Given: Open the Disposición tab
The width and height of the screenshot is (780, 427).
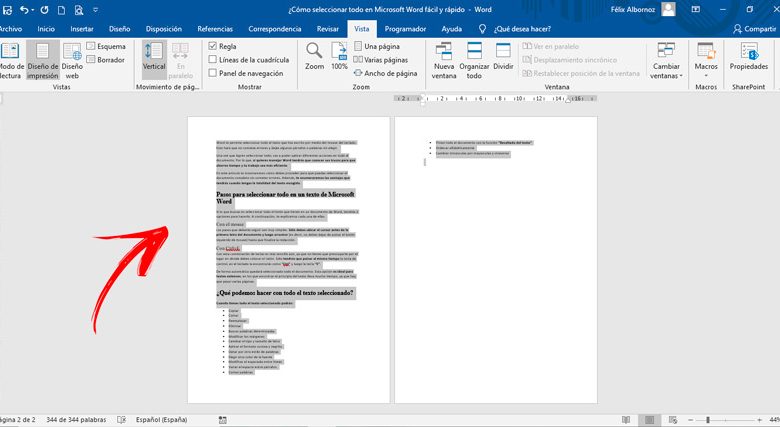Looking at the screenshot, I should [x=164, y=29].
